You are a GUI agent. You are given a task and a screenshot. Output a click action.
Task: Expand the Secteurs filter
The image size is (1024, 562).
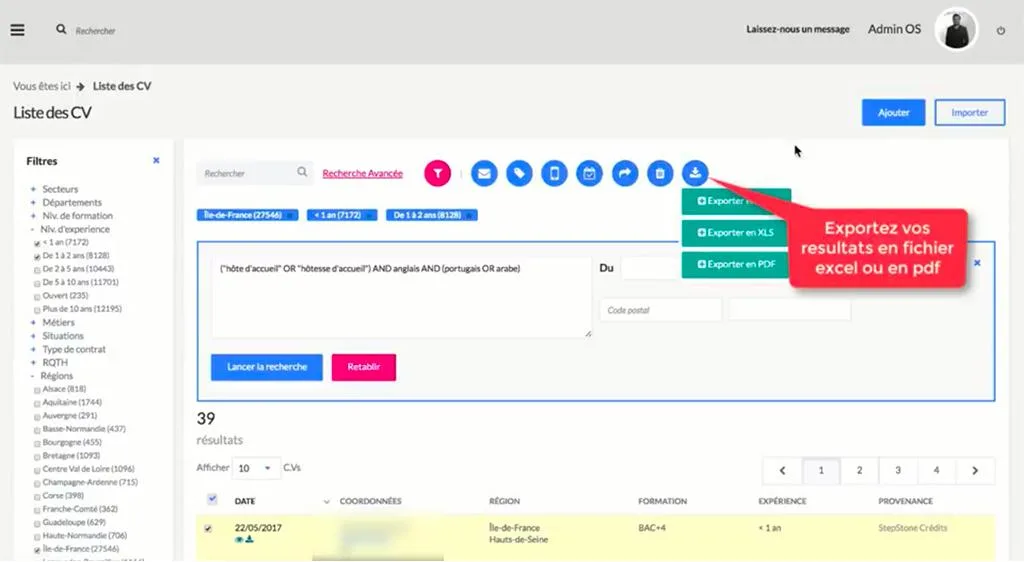pos(33,189)
